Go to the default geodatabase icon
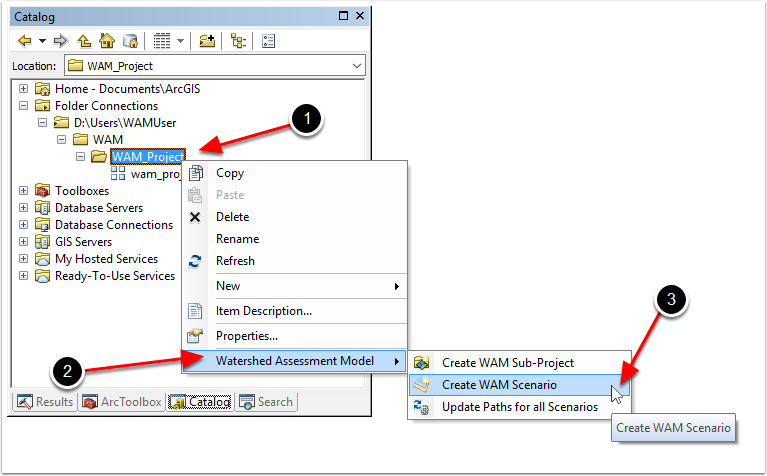Viewport: 767px width, 476px height. pos(130,41)
